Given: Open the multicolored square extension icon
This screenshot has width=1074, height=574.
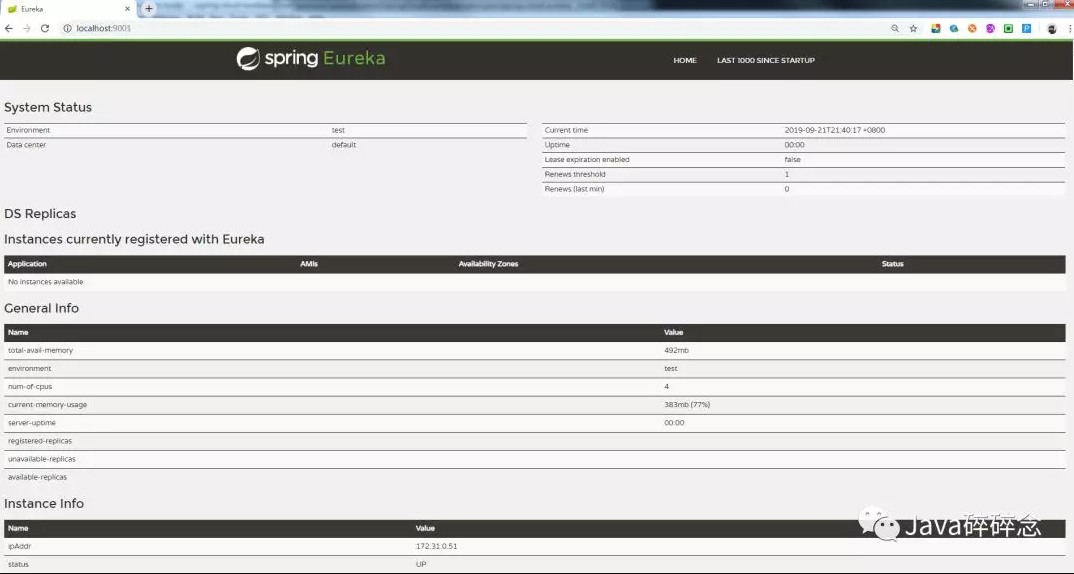Looking at the screenshot, I should click(936, 28).
